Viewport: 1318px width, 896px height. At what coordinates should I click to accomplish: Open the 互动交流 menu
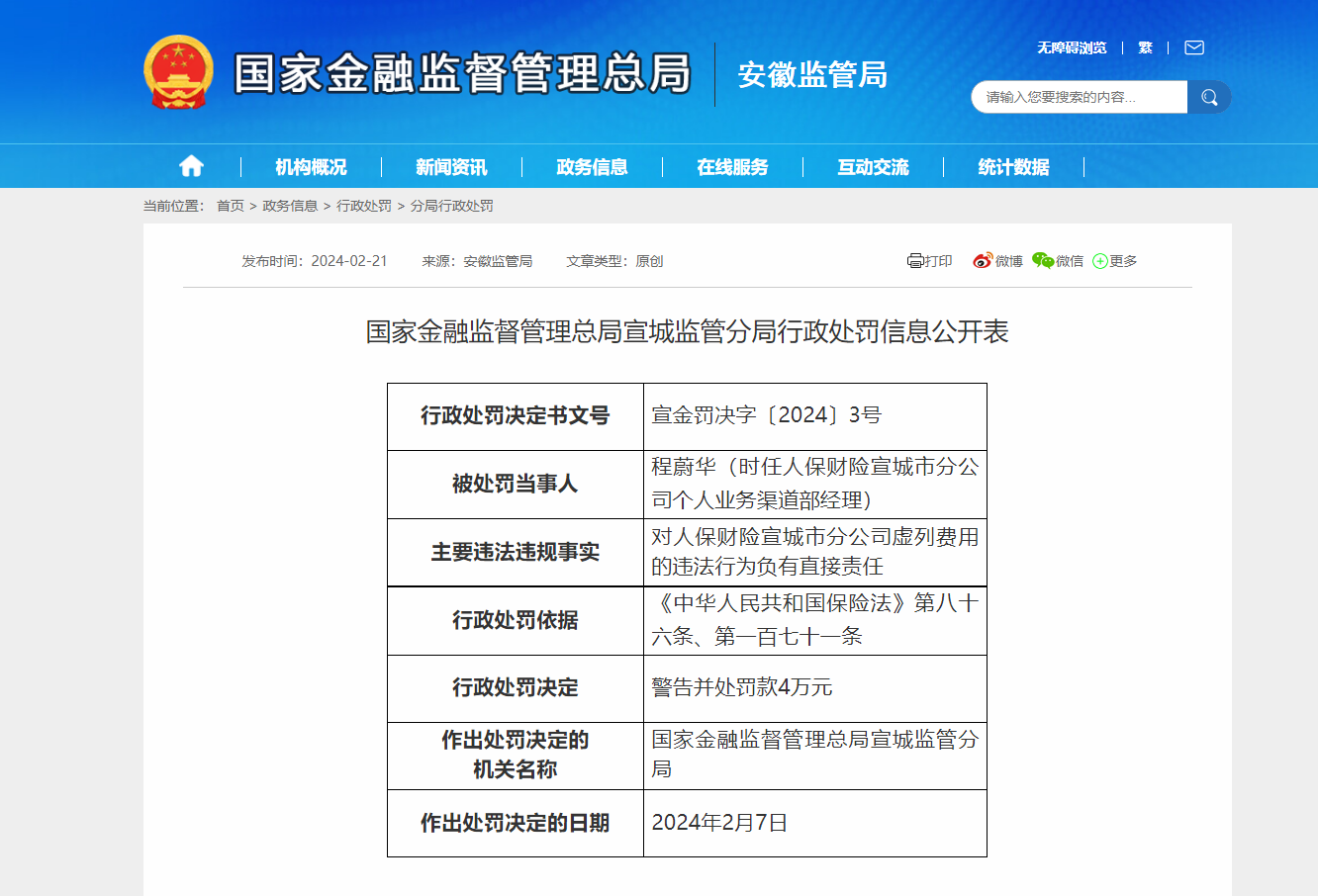(x=873, y=167)
